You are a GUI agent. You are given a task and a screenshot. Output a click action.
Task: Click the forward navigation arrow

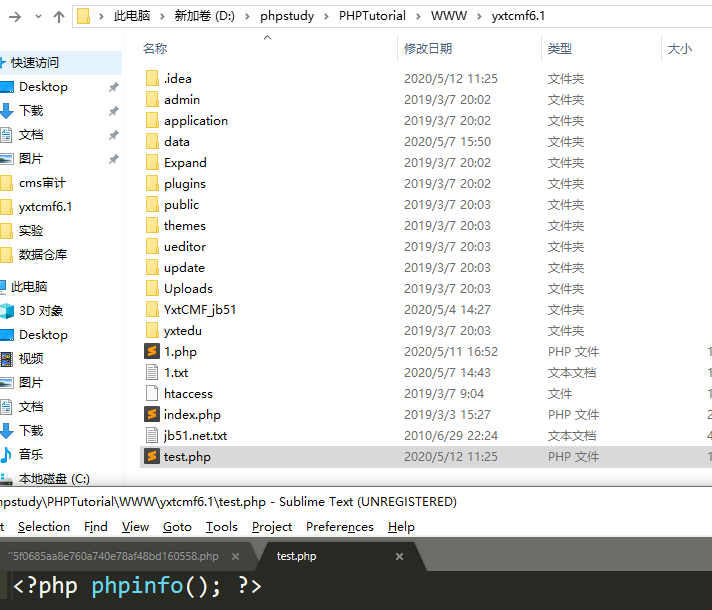15,17
